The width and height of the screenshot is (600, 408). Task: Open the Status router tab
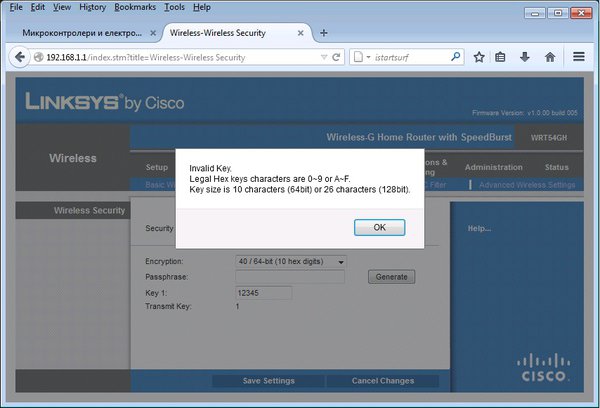(556, 167)
